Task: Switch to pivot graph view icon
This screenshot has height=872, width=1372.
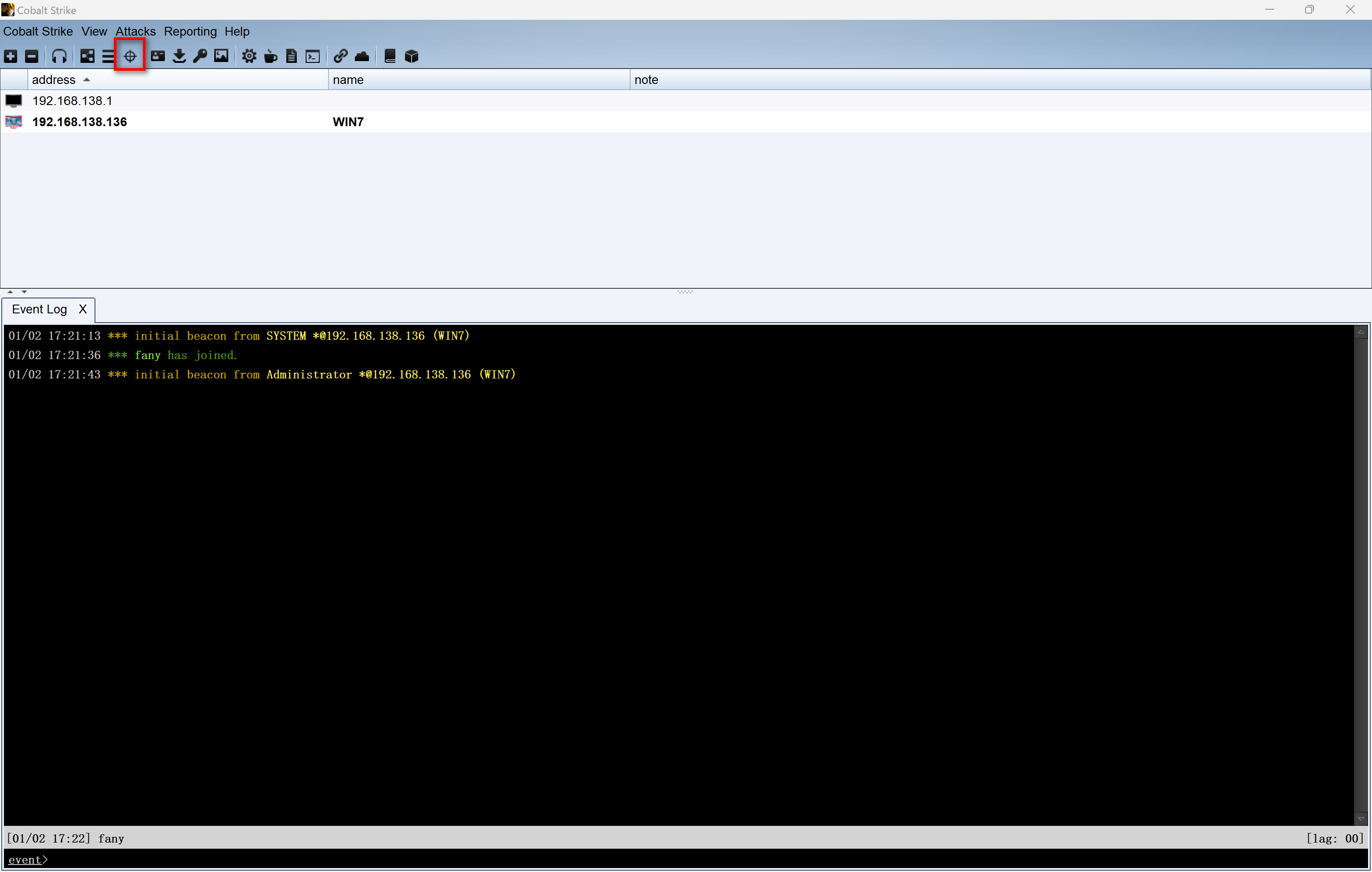Action: pos(87,56)
